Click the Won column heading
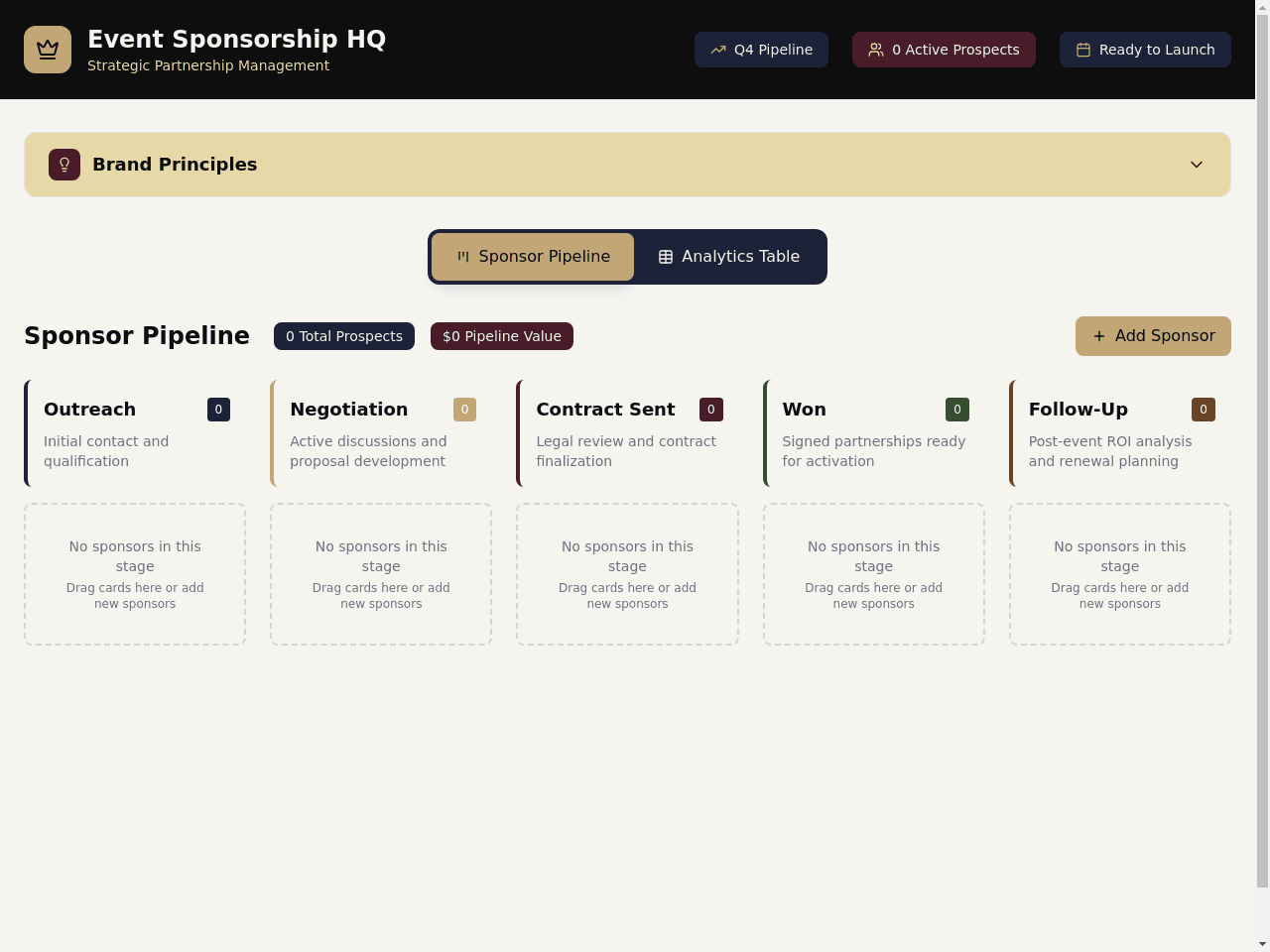 click(x=805, y=410)
